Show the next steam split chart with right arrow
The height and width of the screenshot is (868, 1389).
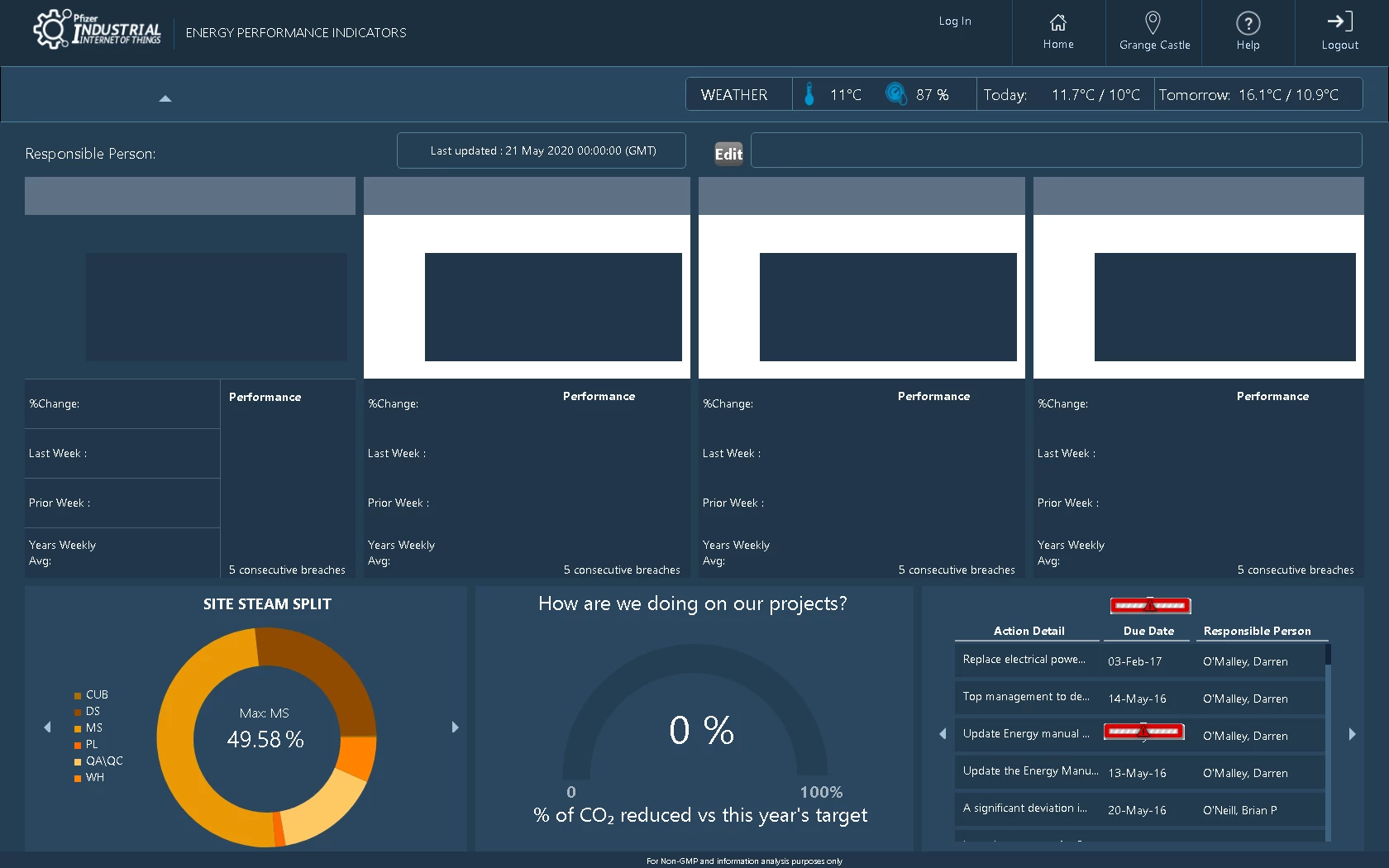[x=455, y=727]
